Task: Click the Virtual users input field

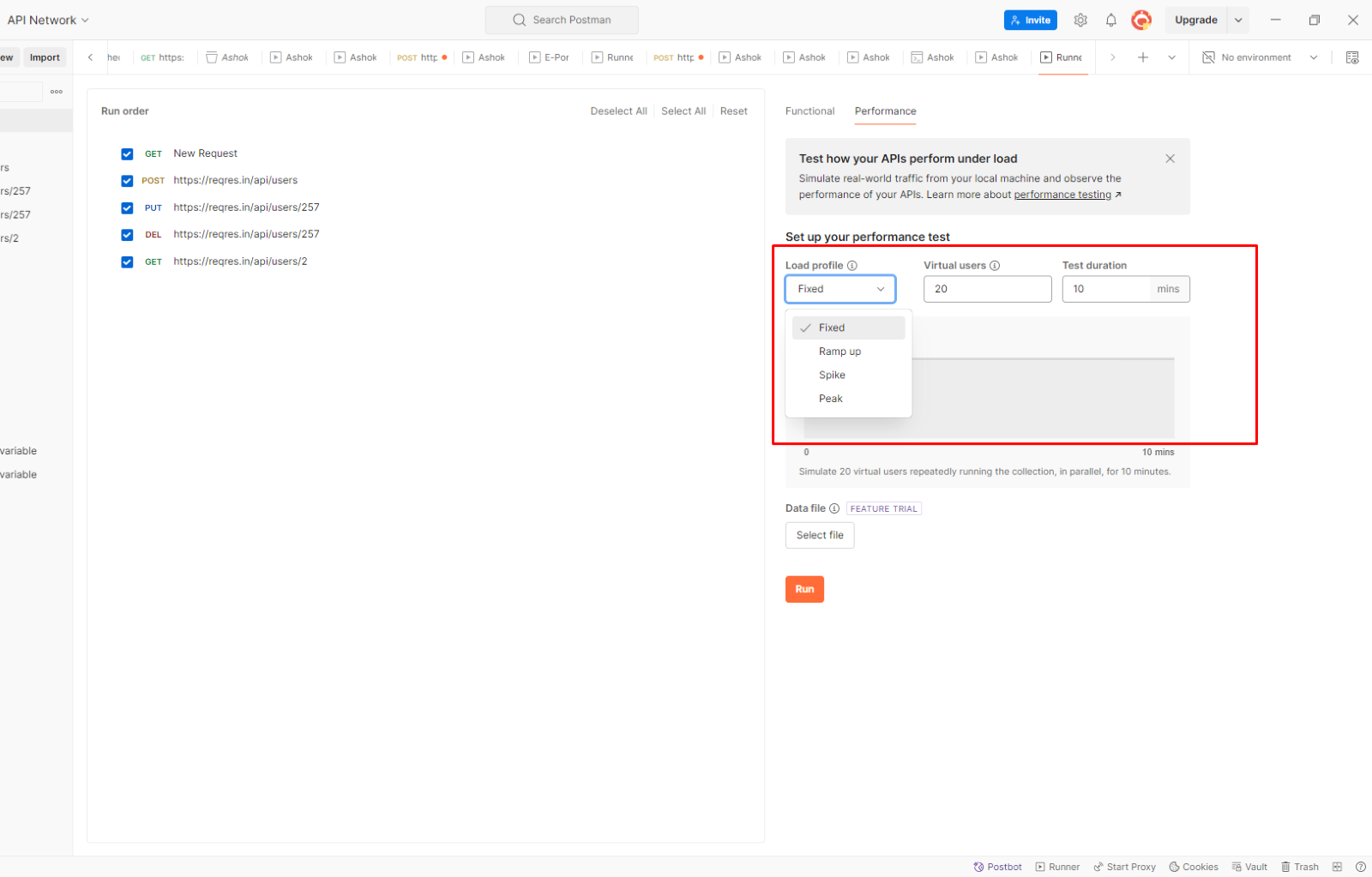Action: pos(987,289)
